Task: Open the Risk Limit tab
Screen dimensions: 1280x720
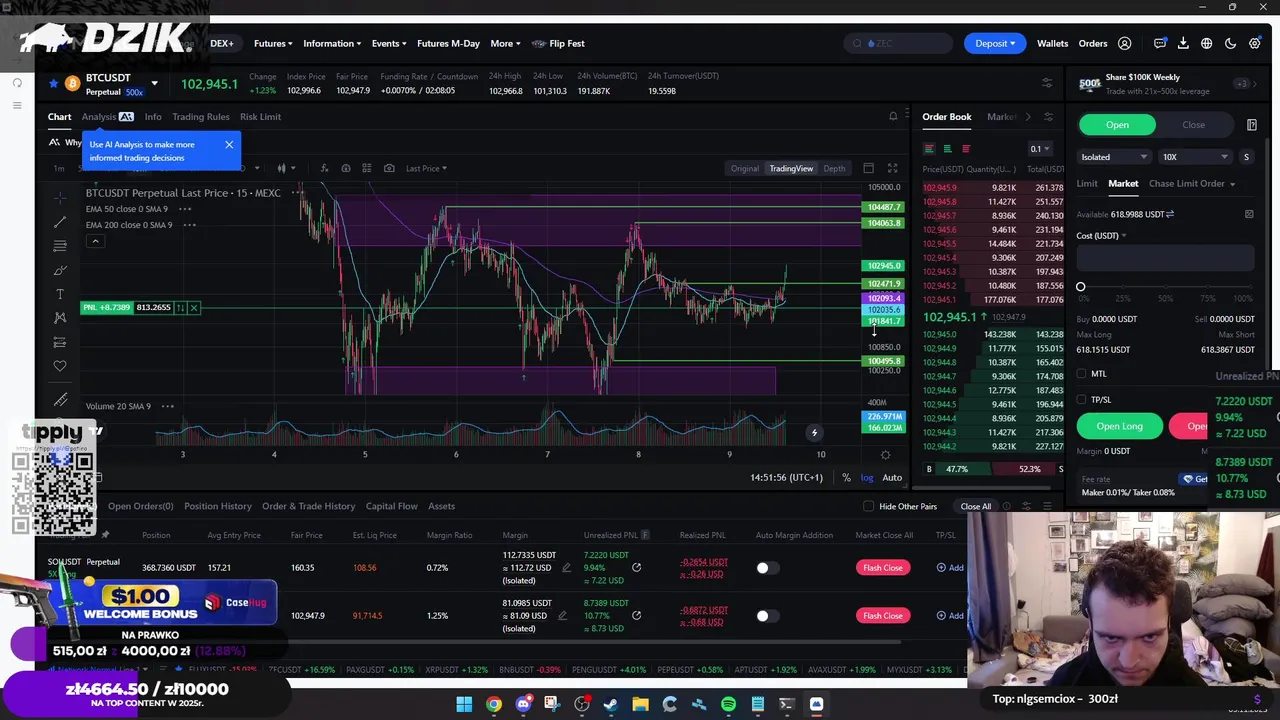Action: point(260,117)
